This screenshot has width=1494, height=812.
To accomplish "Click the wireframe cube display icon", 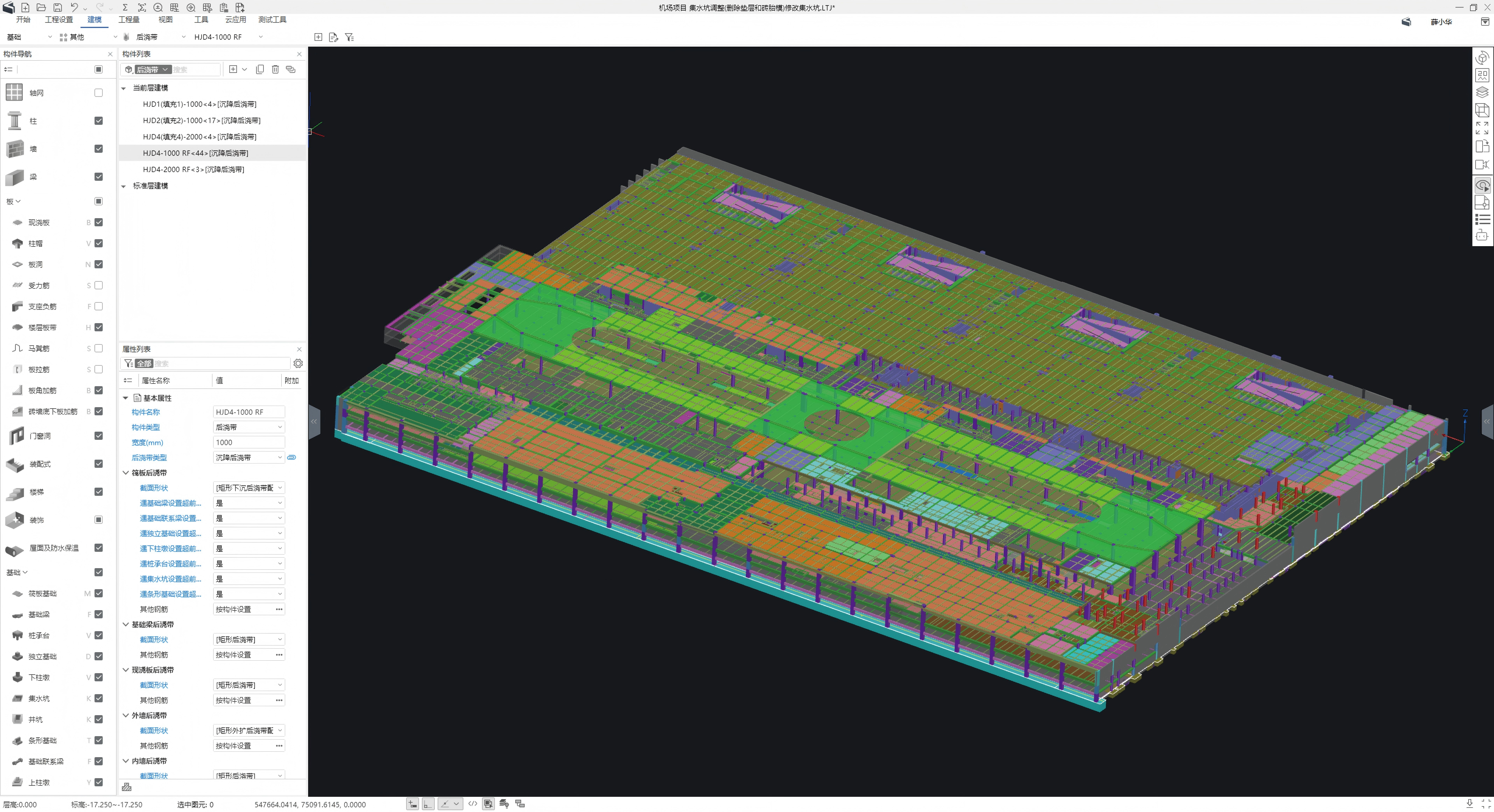I will [1482, 110].
